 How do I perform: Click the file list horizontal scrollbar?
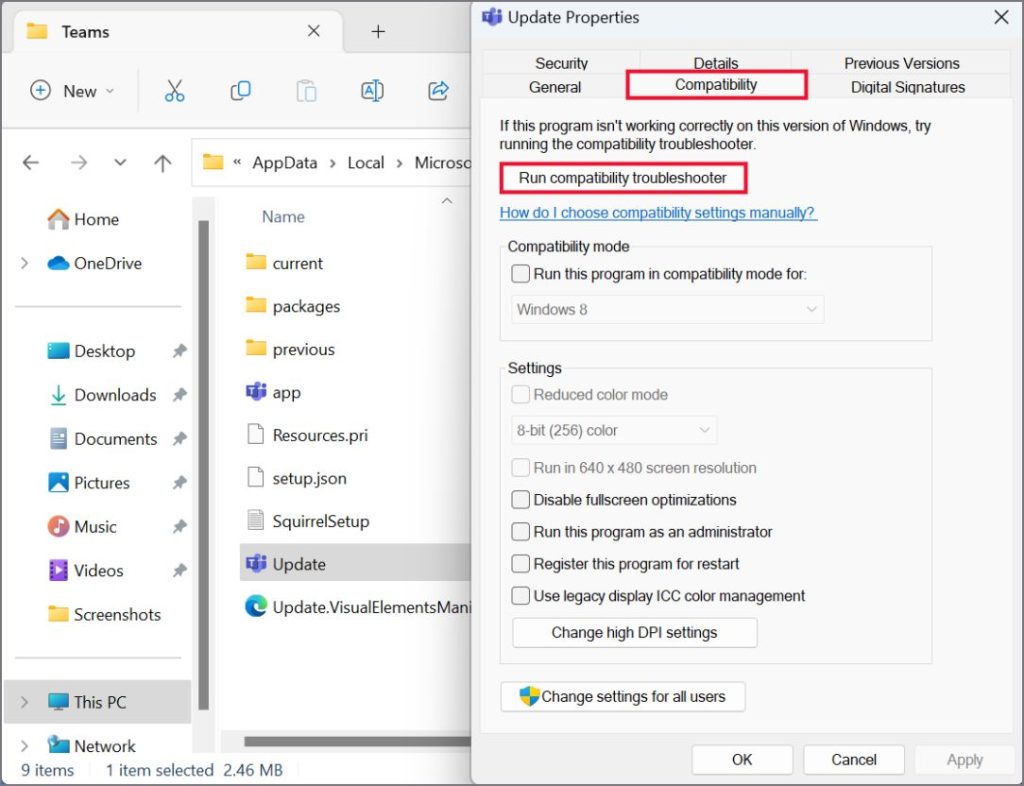point(357,741)
